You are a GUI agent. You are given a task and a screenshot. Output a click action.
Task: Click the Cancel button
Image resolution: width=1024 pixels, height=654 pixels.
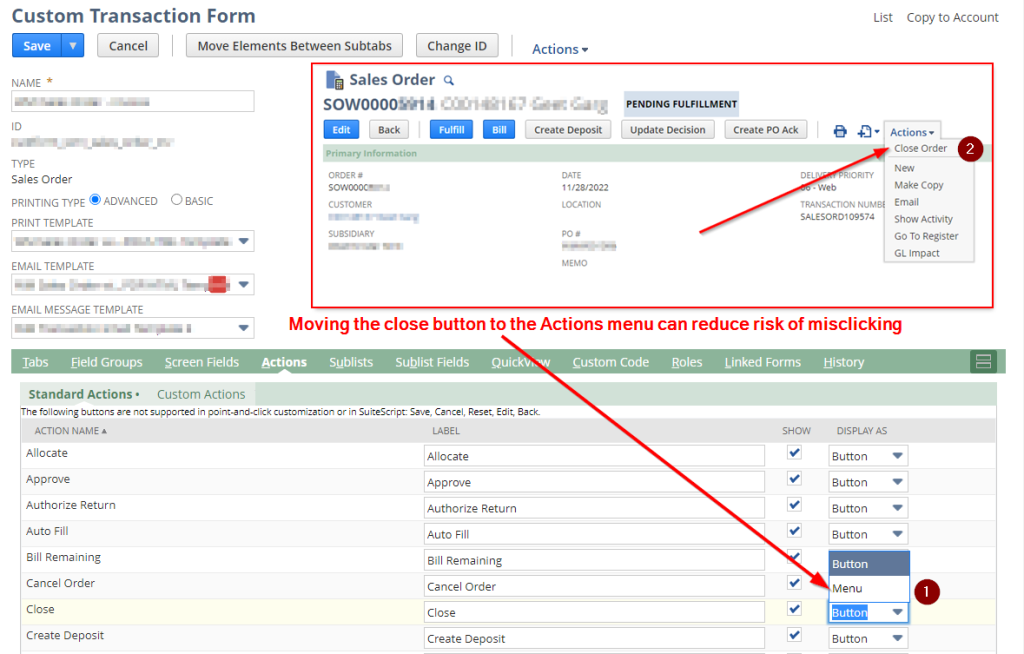pos(128,46)
